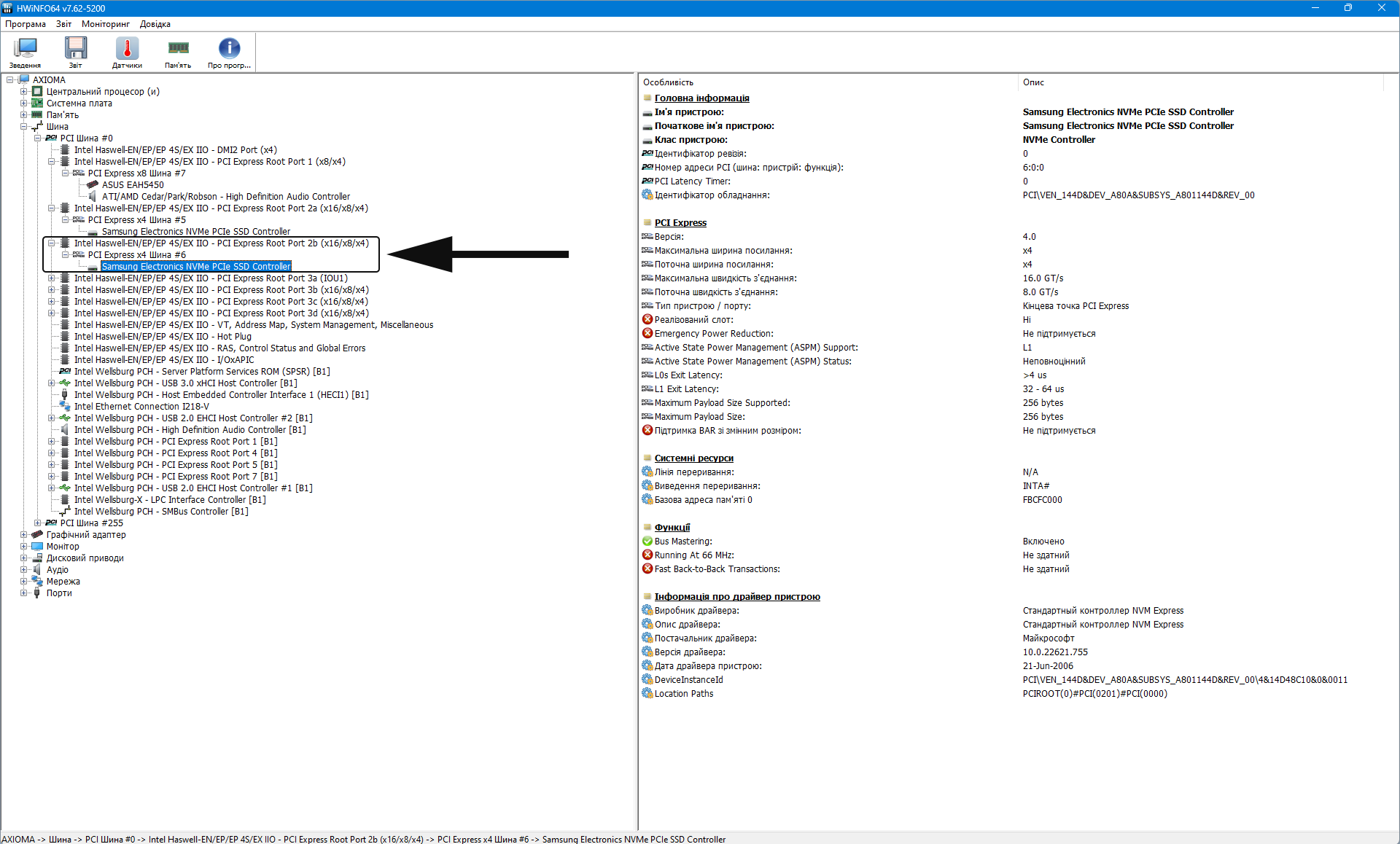1400x844 pixels.
Task: Select Intel Ethernet Connection I218-V entry
Action: click(141, 407)
